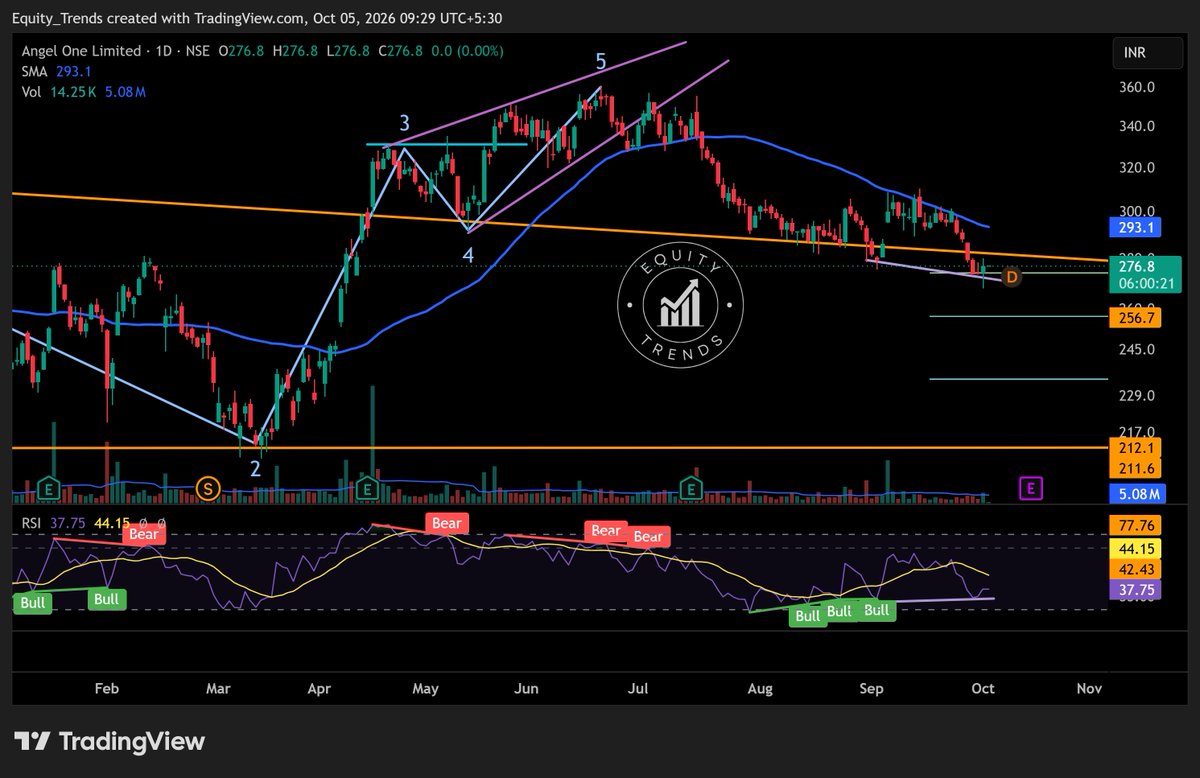Click the Bear divergence label near February
Screen dimensions: 1200x778
143,535
